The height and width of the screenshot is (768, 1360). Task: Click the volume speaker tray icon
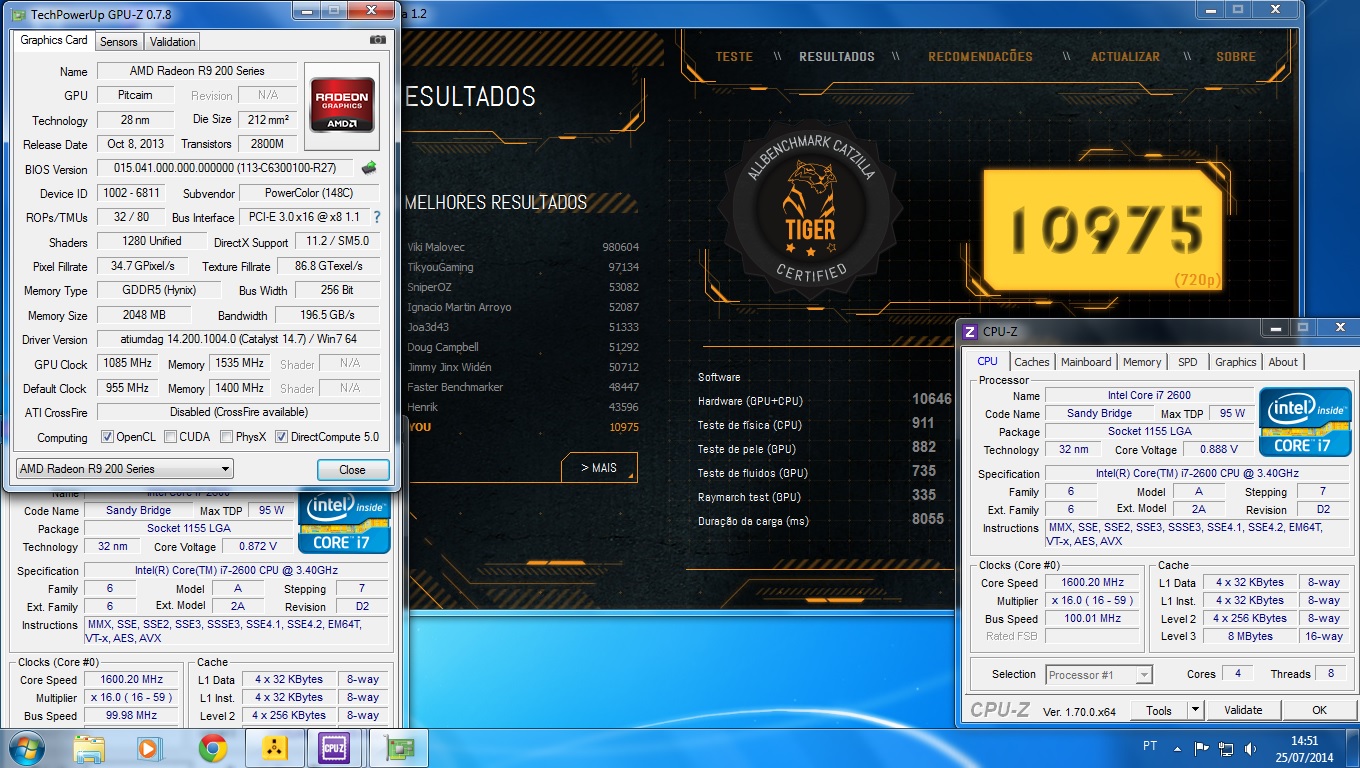(1251, 748)
